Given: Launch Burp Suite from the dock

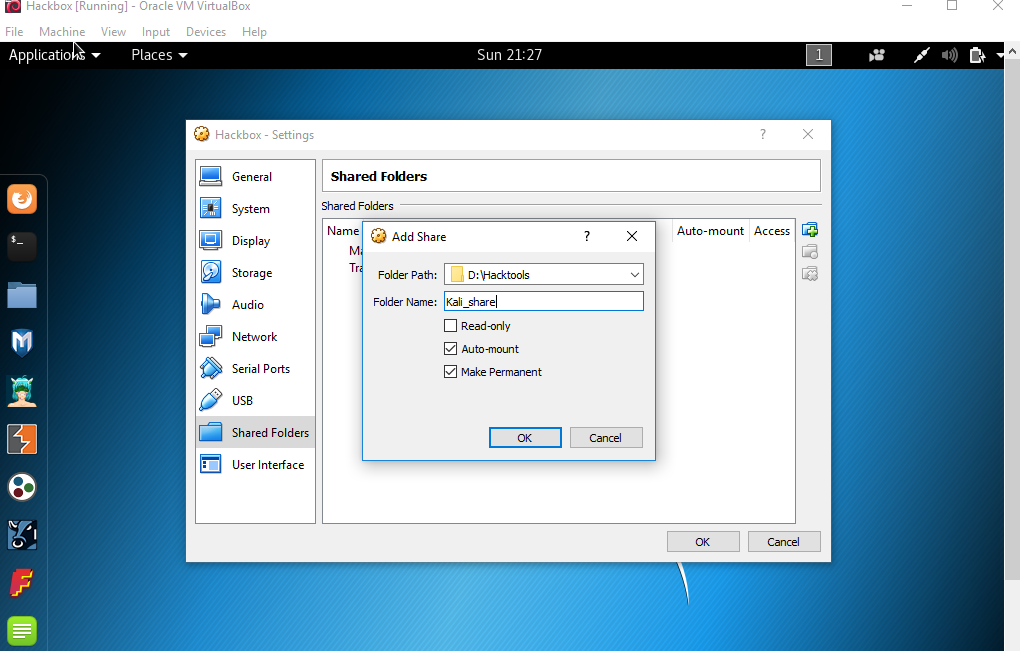Looking at the screenshot, I should coord(22,439).
